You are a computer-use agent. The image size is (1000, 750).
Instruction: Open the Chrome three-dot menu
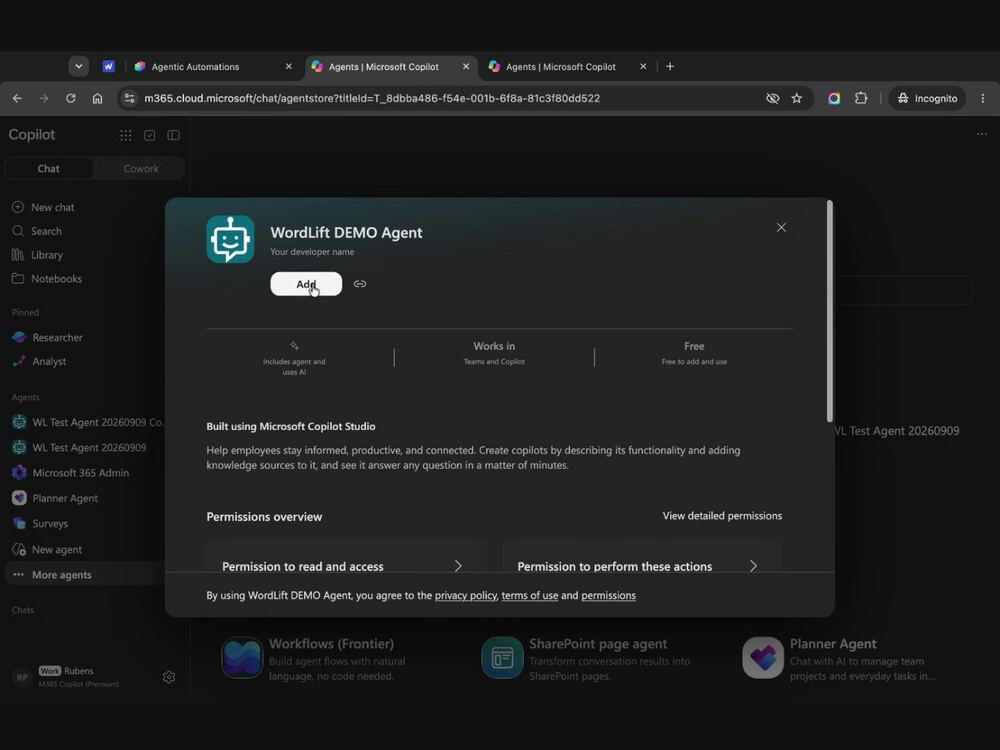click(x=983, y=98)
